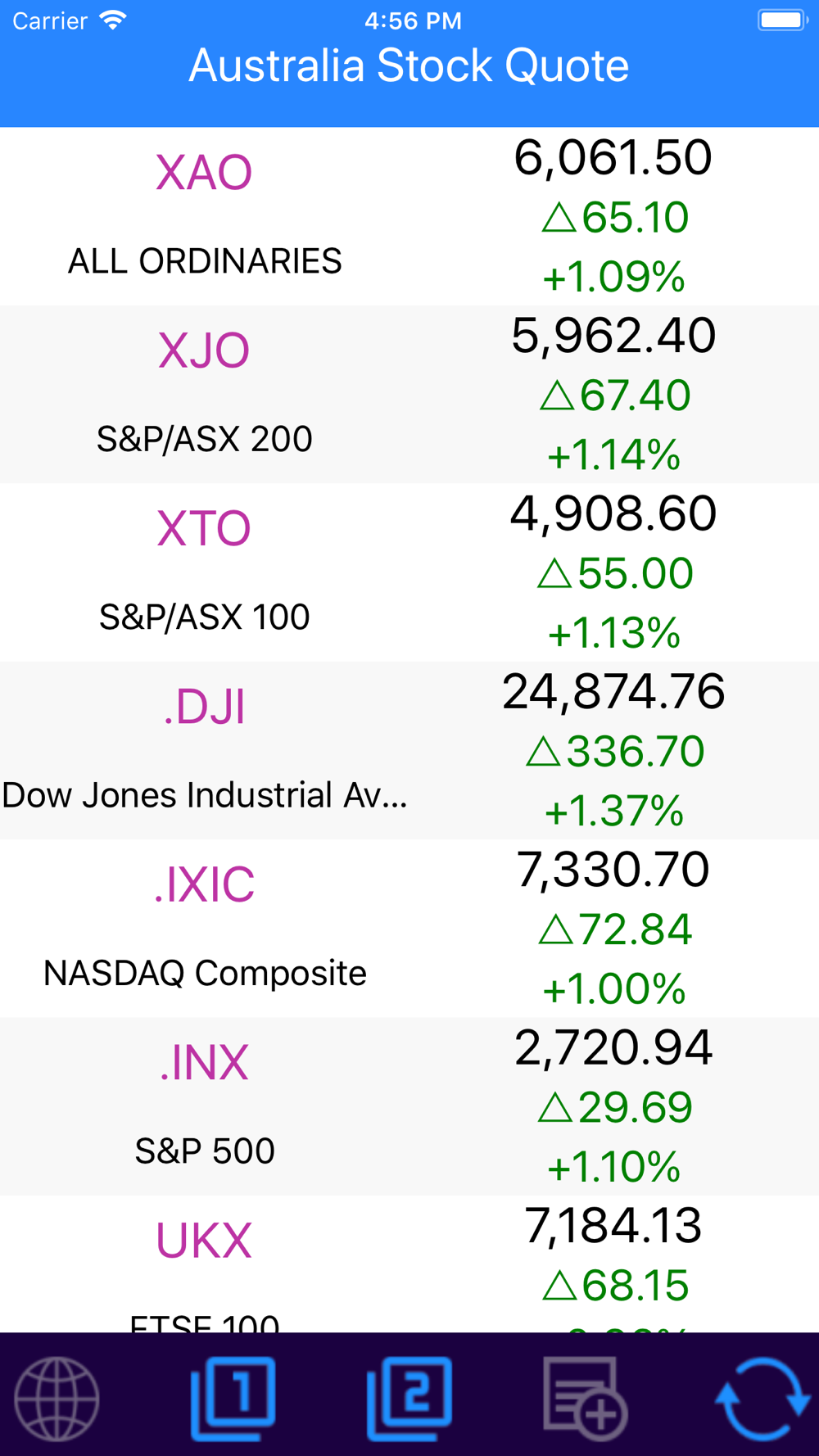Tap the Dow Jones price 24,874.76
The width and height of the screenshot is (819, 1456).
tap(613, 691)
